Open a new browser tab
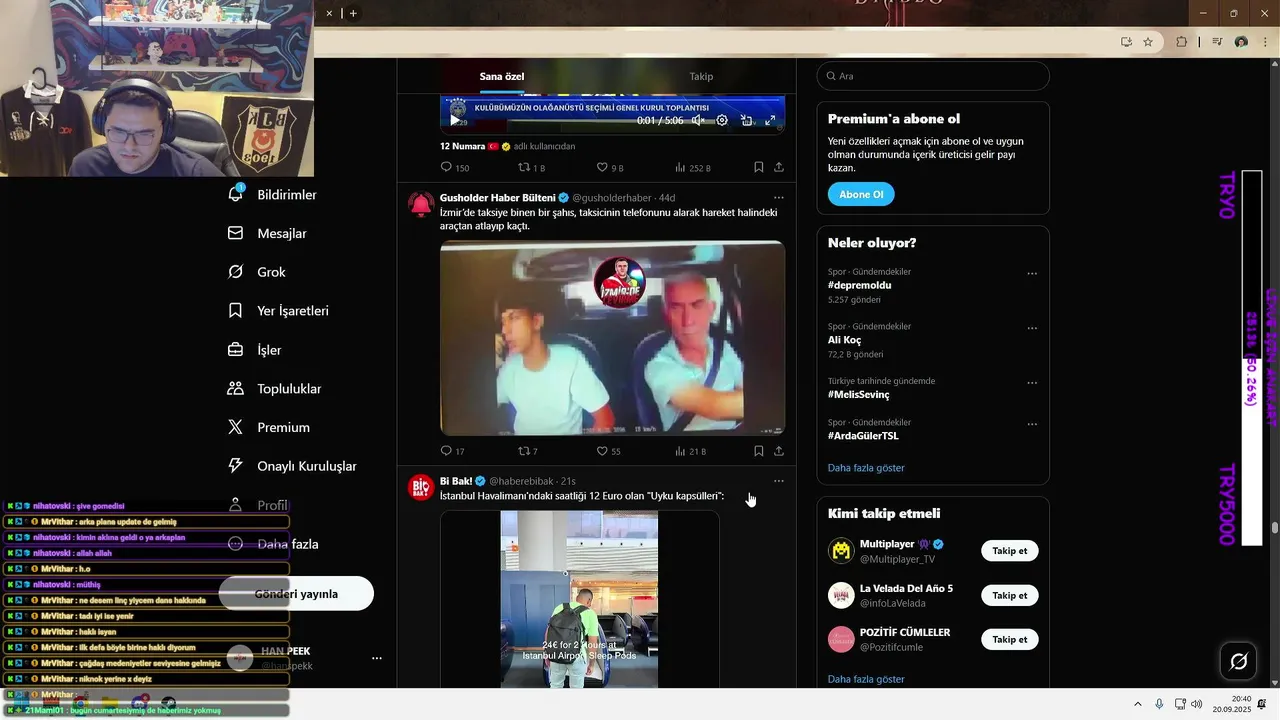 coord(353,13)
